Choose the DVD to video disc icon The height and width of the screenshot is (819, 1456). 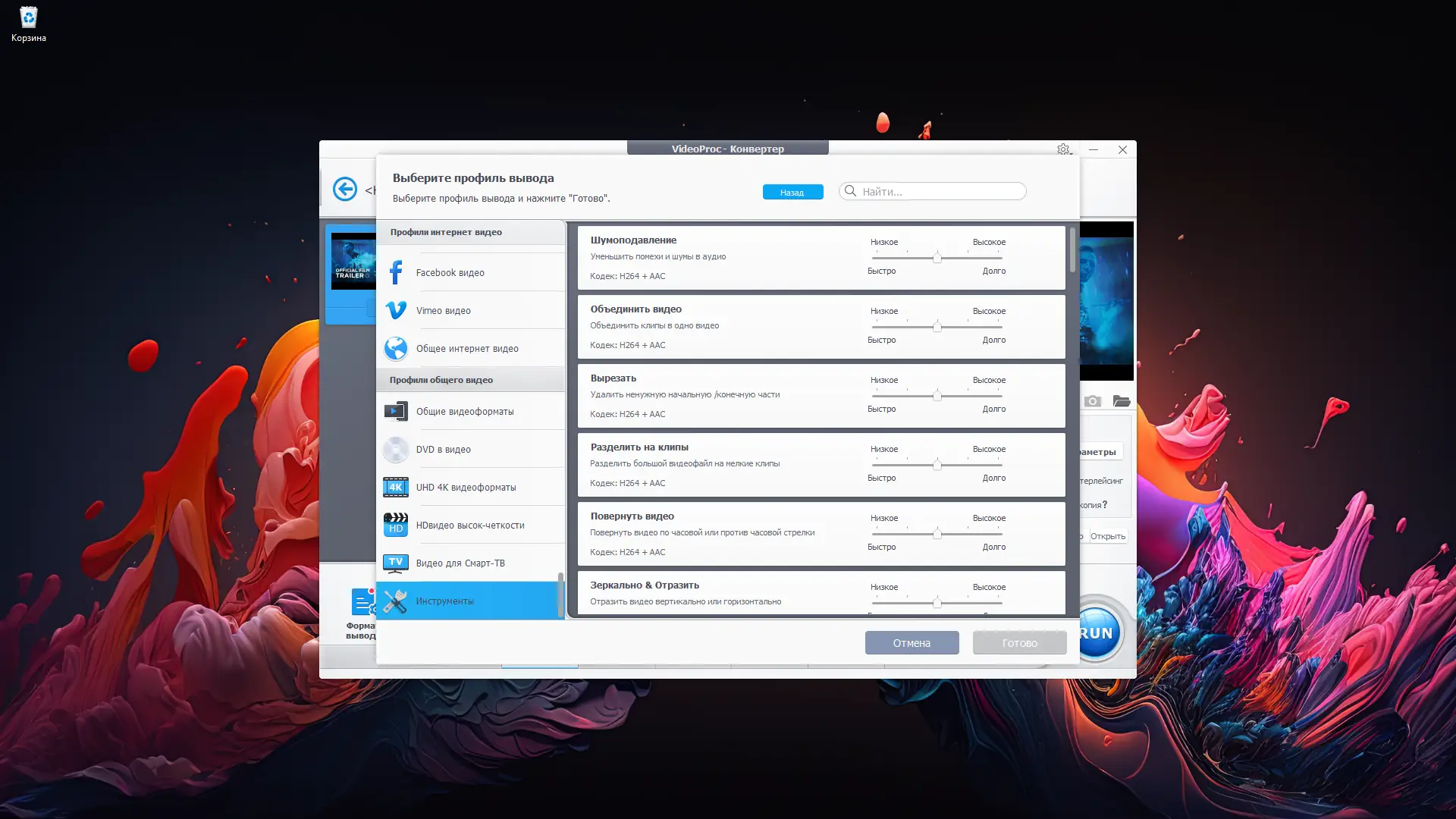(395, 450)
